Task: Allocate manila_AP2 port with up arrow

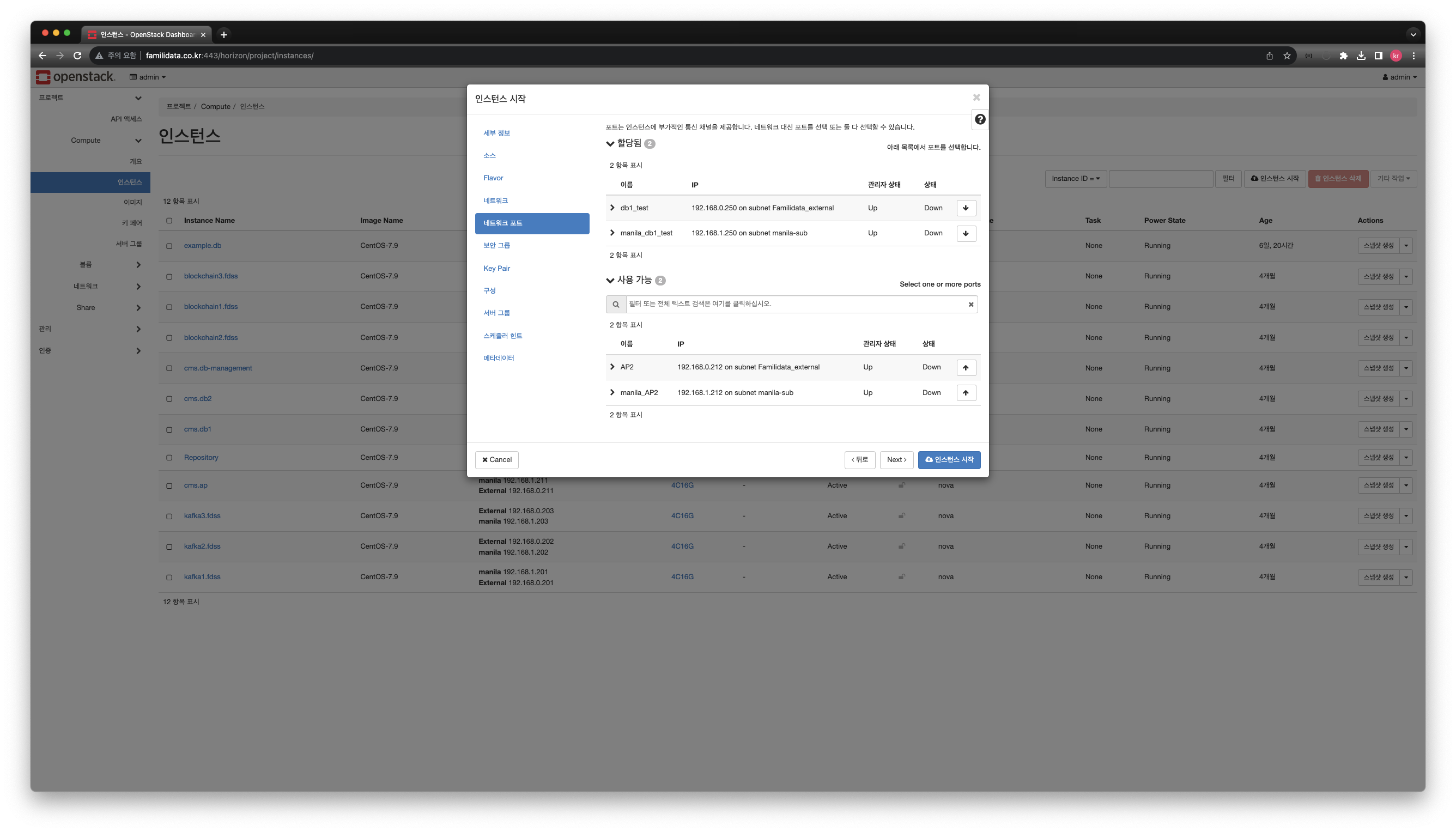Action: click(966, 393)
